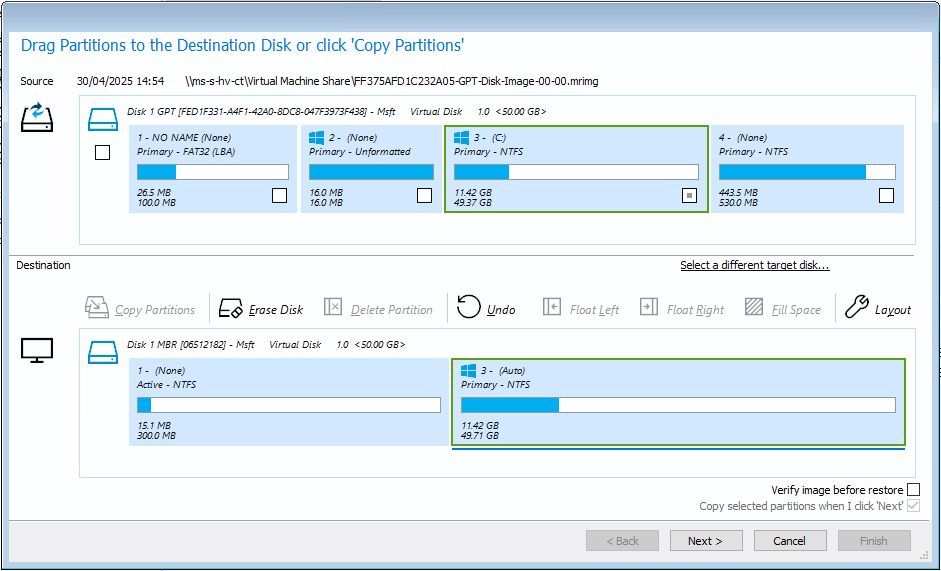Click the Copy Partitions icon

pyautogui.click(x=97, y=307)
